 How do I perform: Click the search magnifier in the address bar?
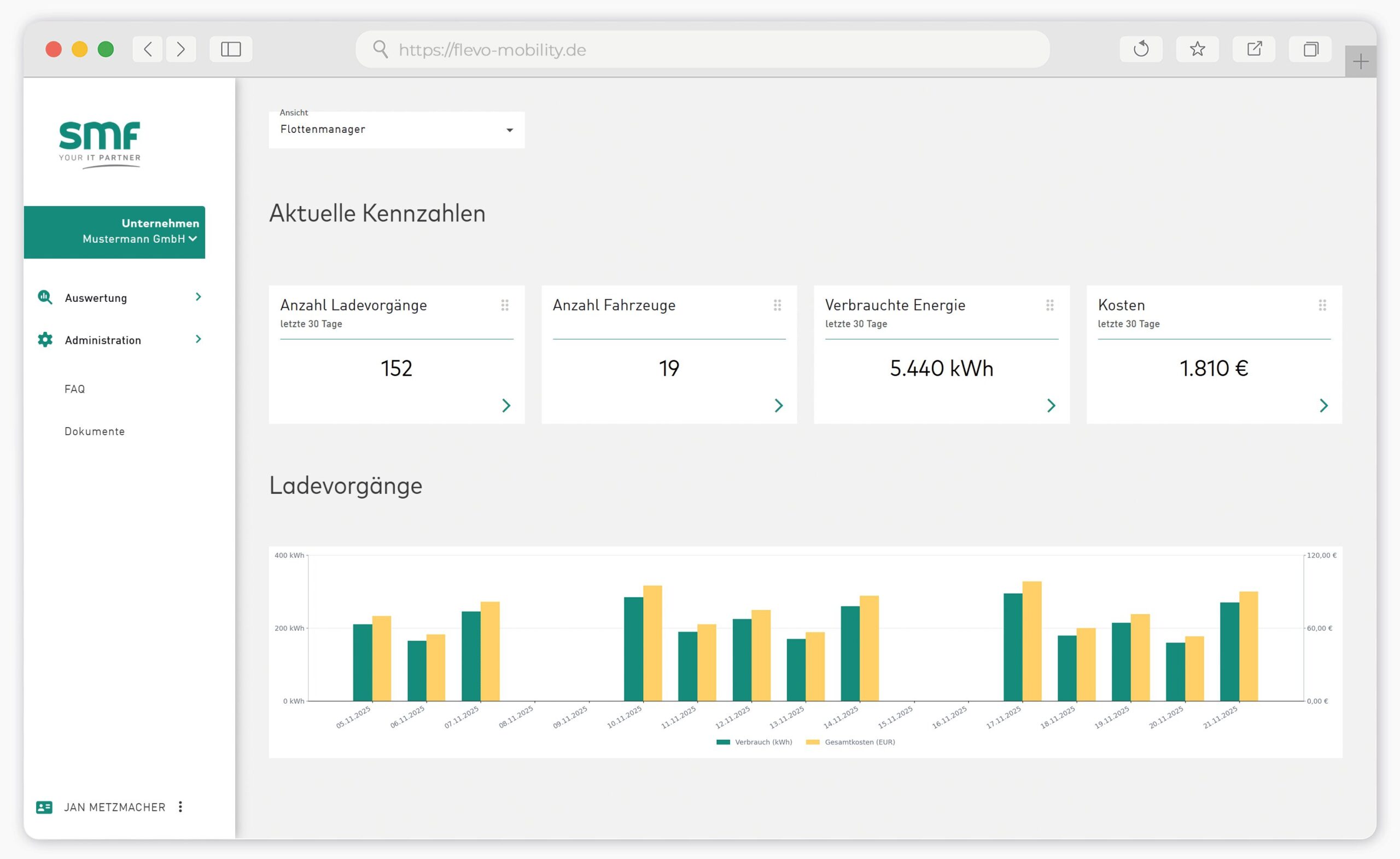[380, 49]
